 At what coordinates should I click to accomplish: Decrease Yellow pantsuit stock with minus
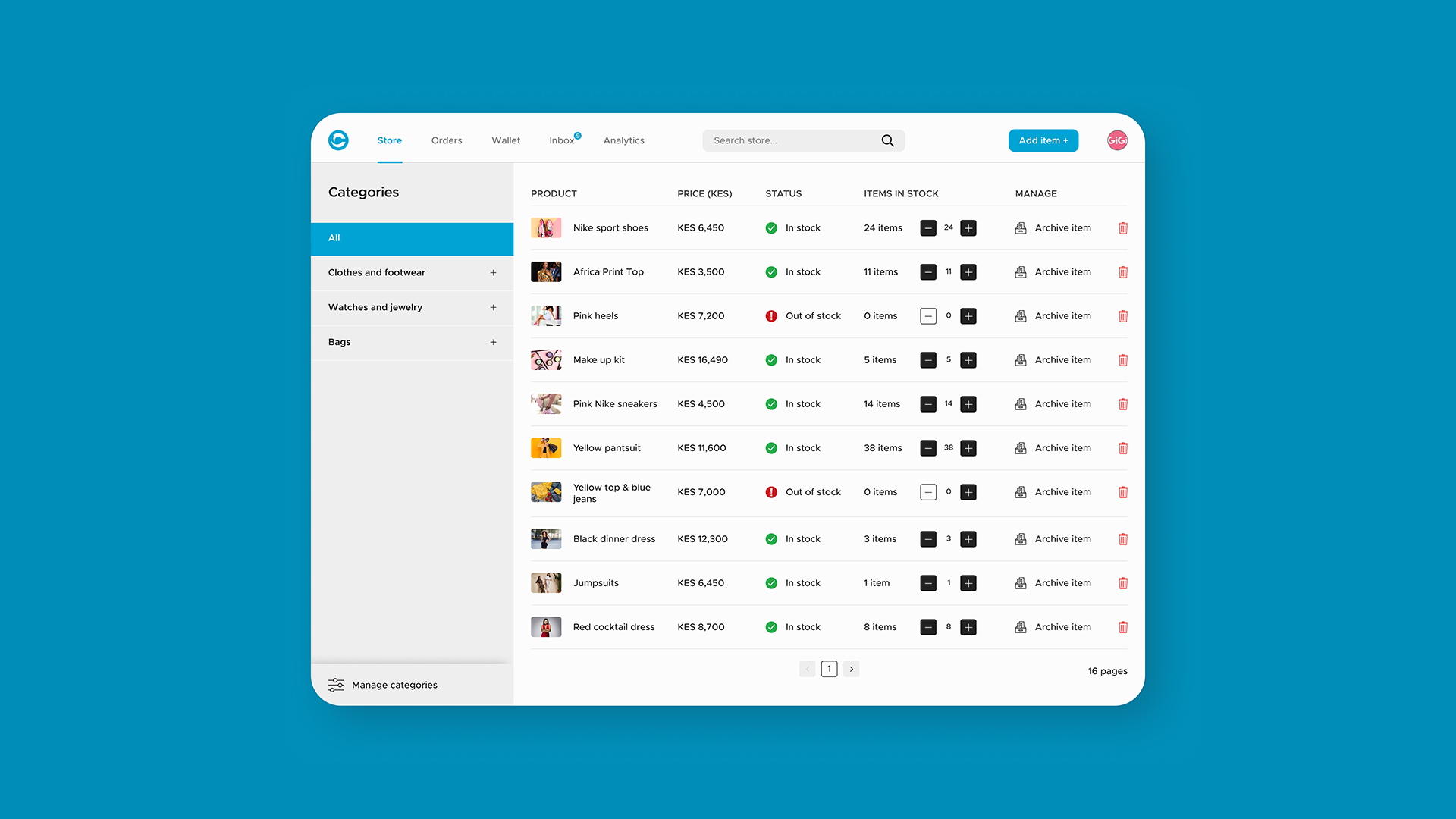[928, 448]
